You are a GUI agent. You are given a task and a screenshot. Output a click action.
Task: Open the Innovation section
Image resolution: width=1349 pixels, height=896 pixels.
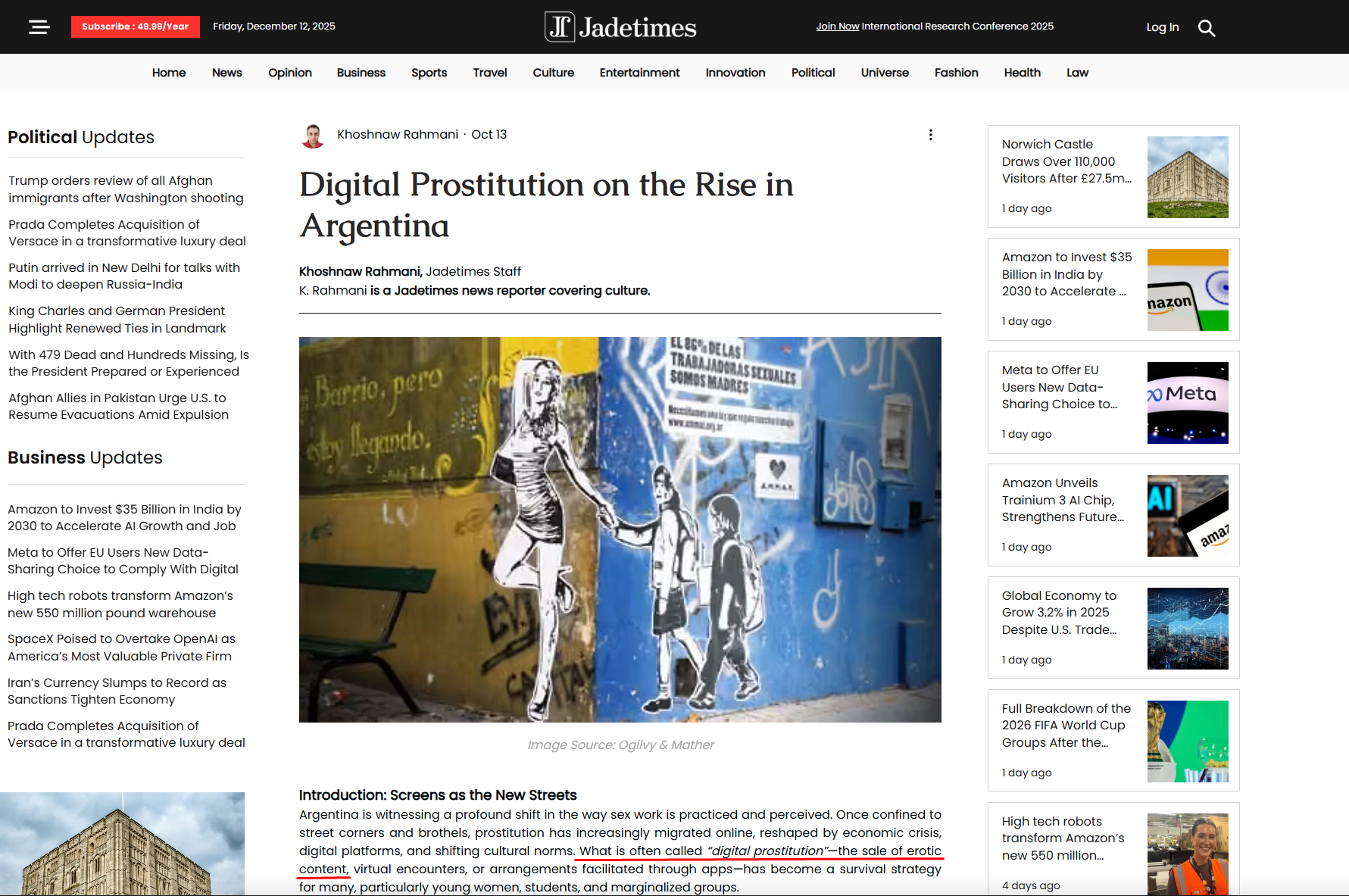(x=735, y=73)
